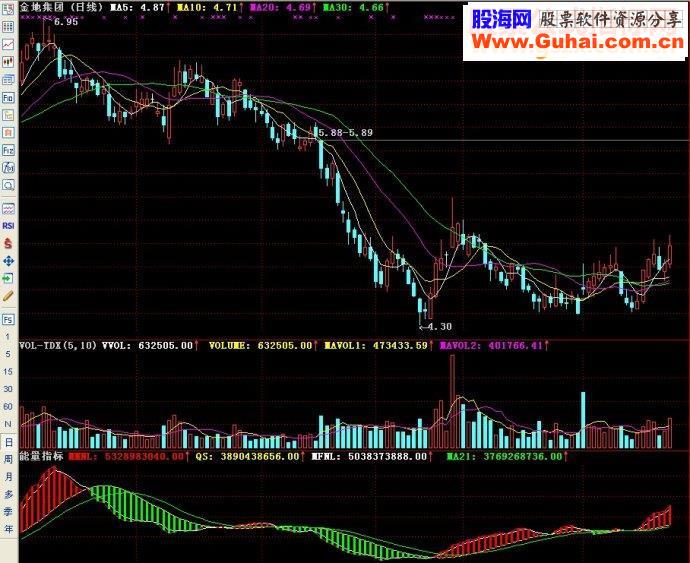The image size is (690, 563).
Task: Select the 60-minute period
Action: [8, 406]
